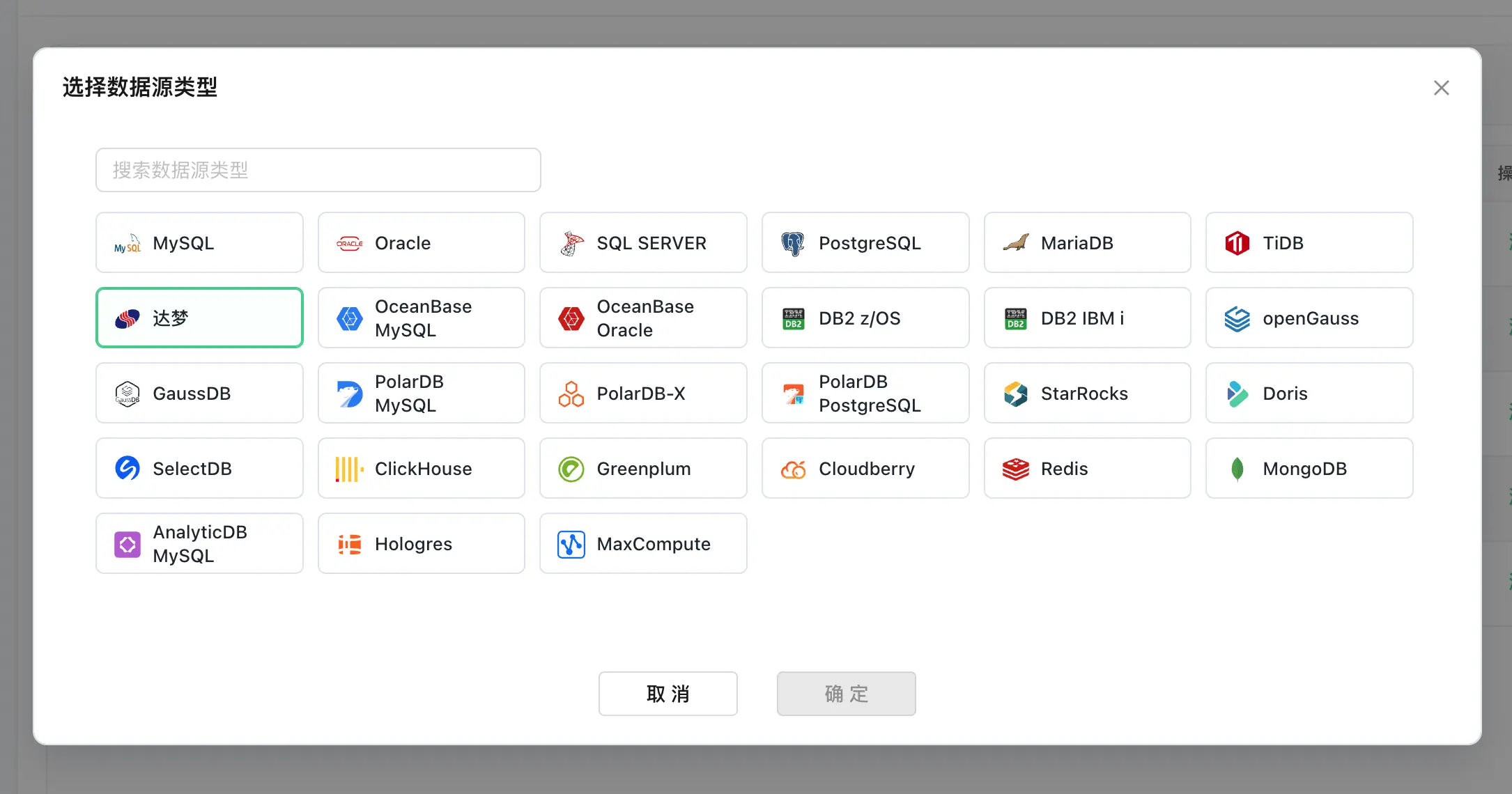Viewport: 1512px width, 794px height.
Task: Select the 达梦 database icon
Action: pos(128,318)
